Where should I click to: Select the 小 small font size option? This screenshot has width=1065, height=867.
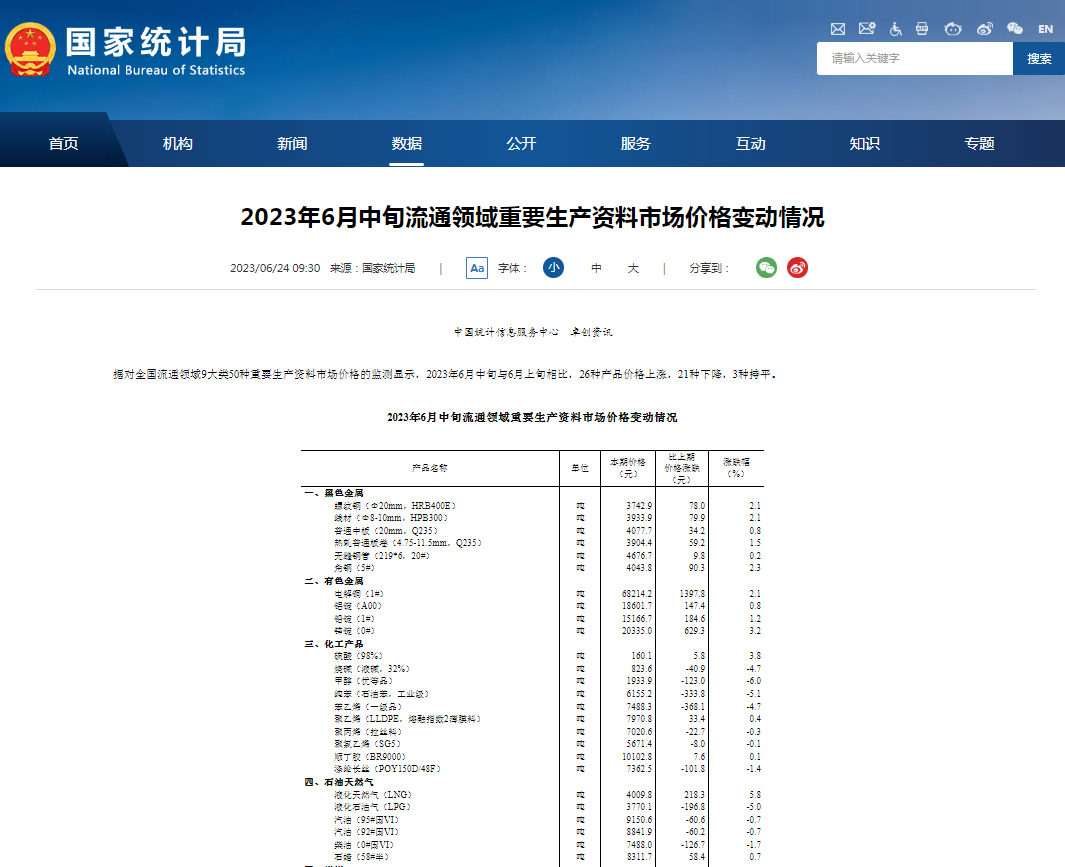554,268
